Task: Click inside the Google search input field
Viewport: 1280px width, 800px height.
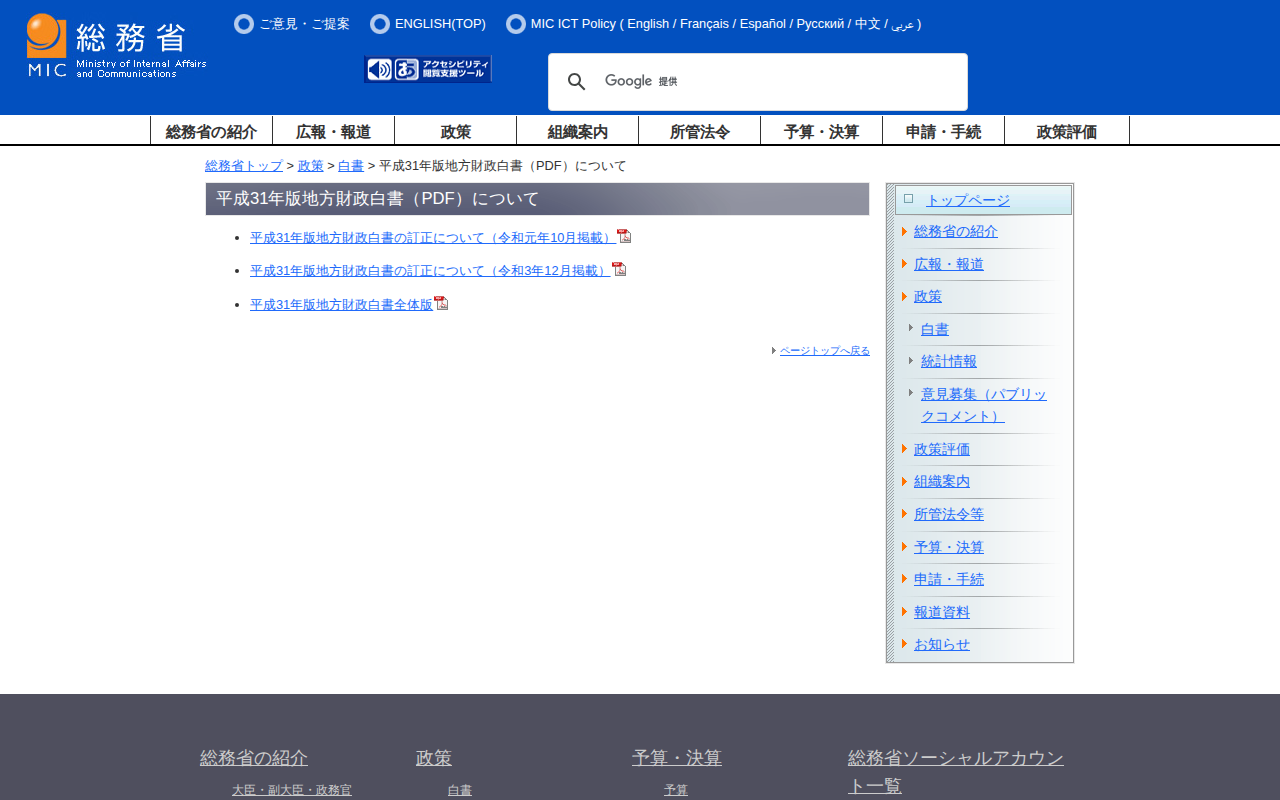Action: 800,82
